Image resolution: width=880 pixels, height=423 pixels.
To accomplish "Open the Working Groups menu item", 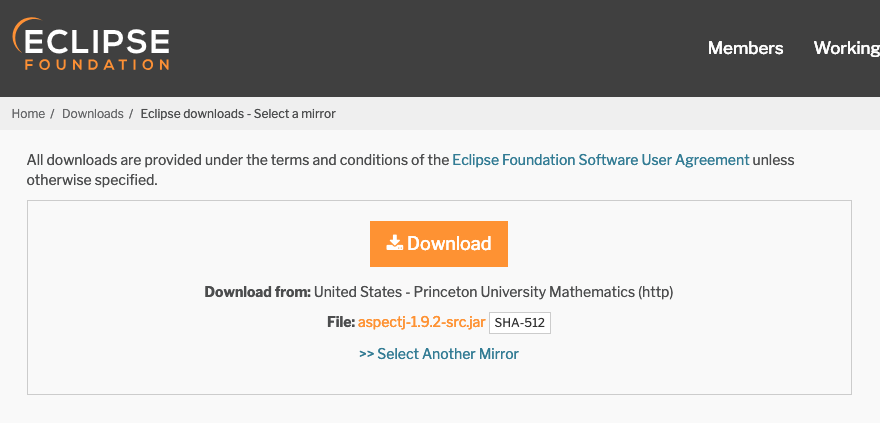I will (x=846, y=48).
